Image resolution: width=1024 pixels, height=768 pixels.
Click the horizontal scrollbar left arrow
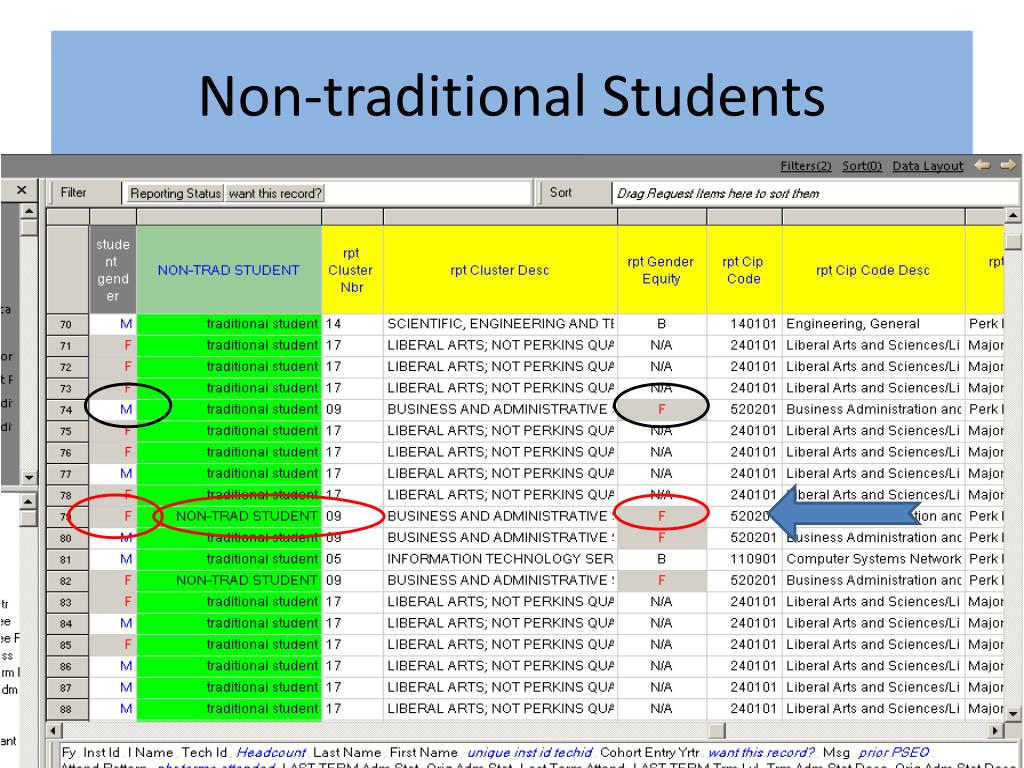pyautogui.click(x=55, y=729)
